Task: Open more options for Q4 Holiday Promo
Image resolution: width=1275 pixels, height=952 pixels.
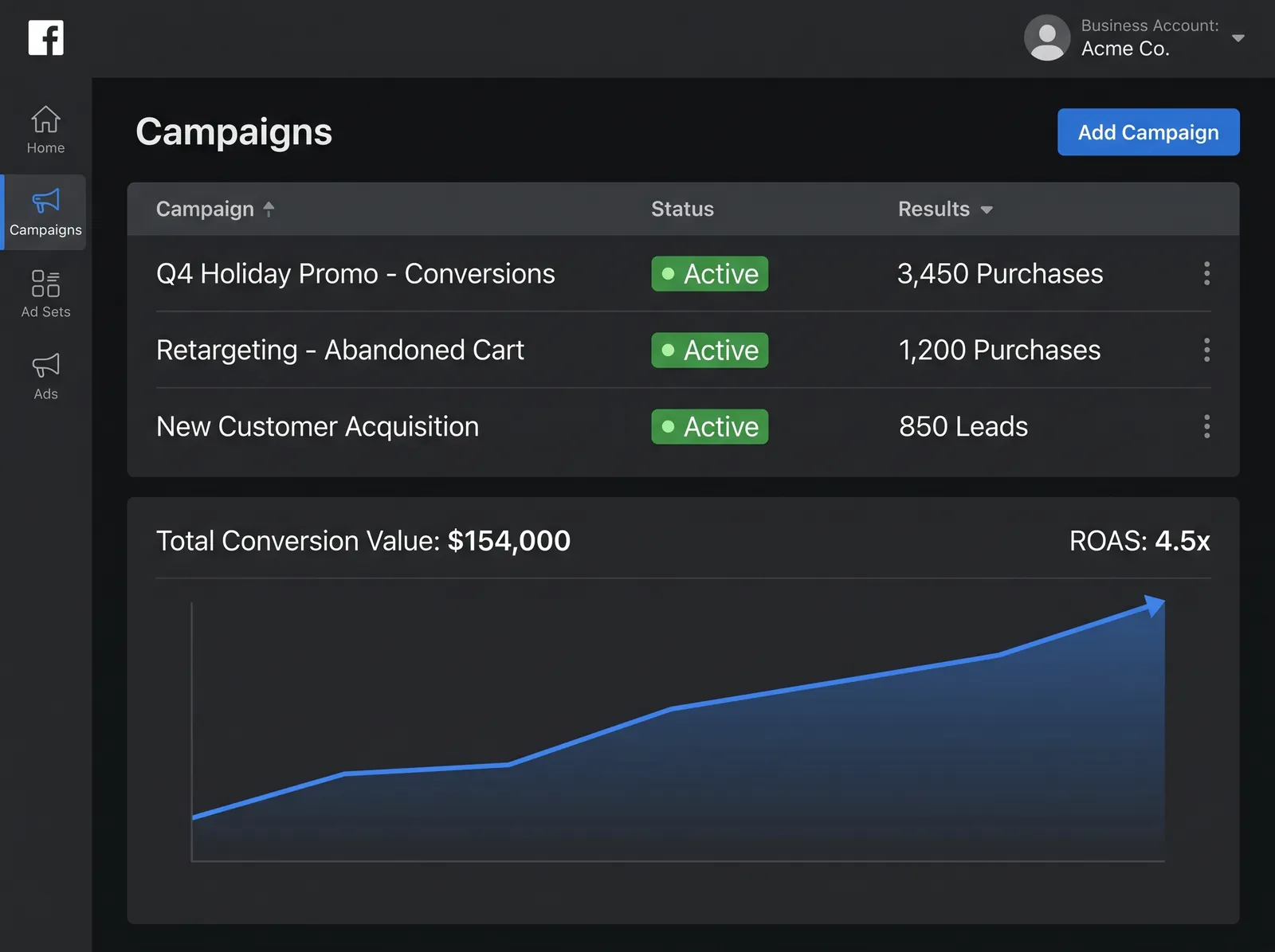Action: tap(1206, 273)
